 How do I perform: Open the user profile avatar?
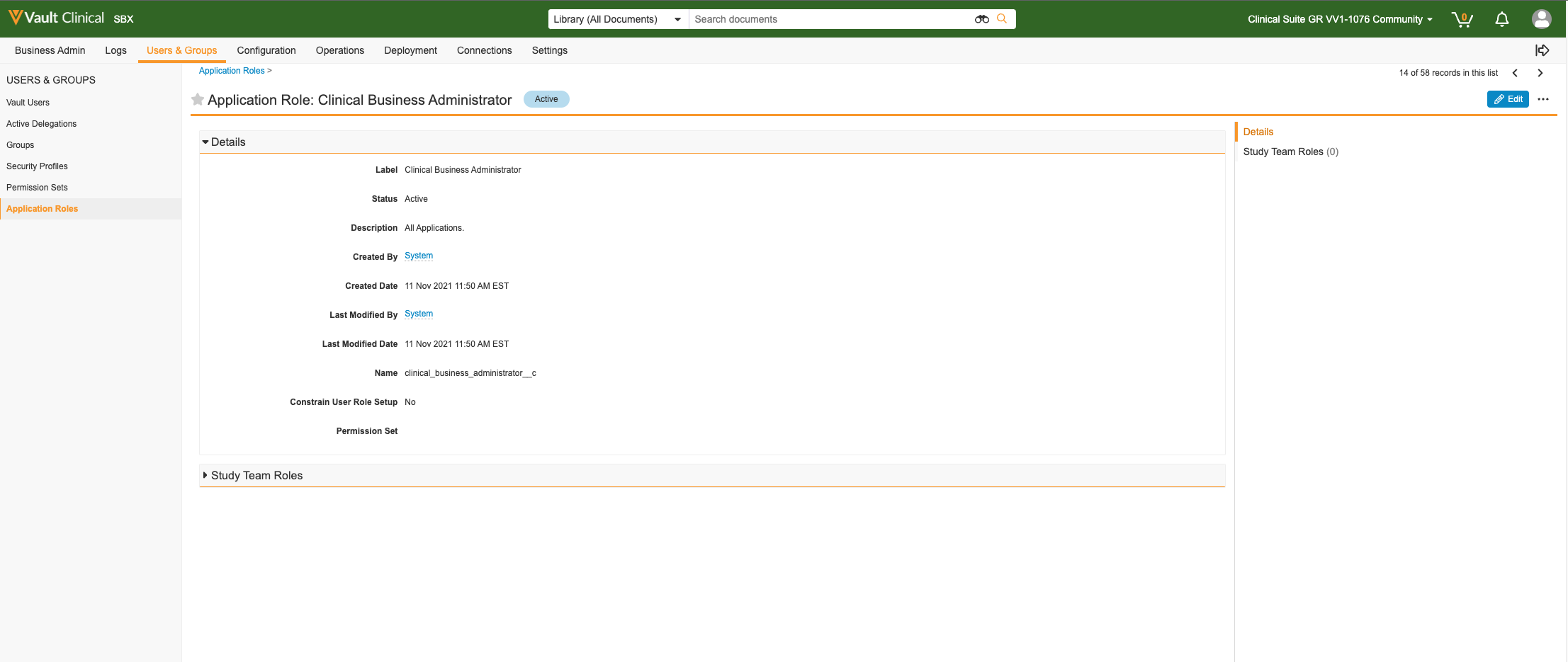[x=1541, y=19]
